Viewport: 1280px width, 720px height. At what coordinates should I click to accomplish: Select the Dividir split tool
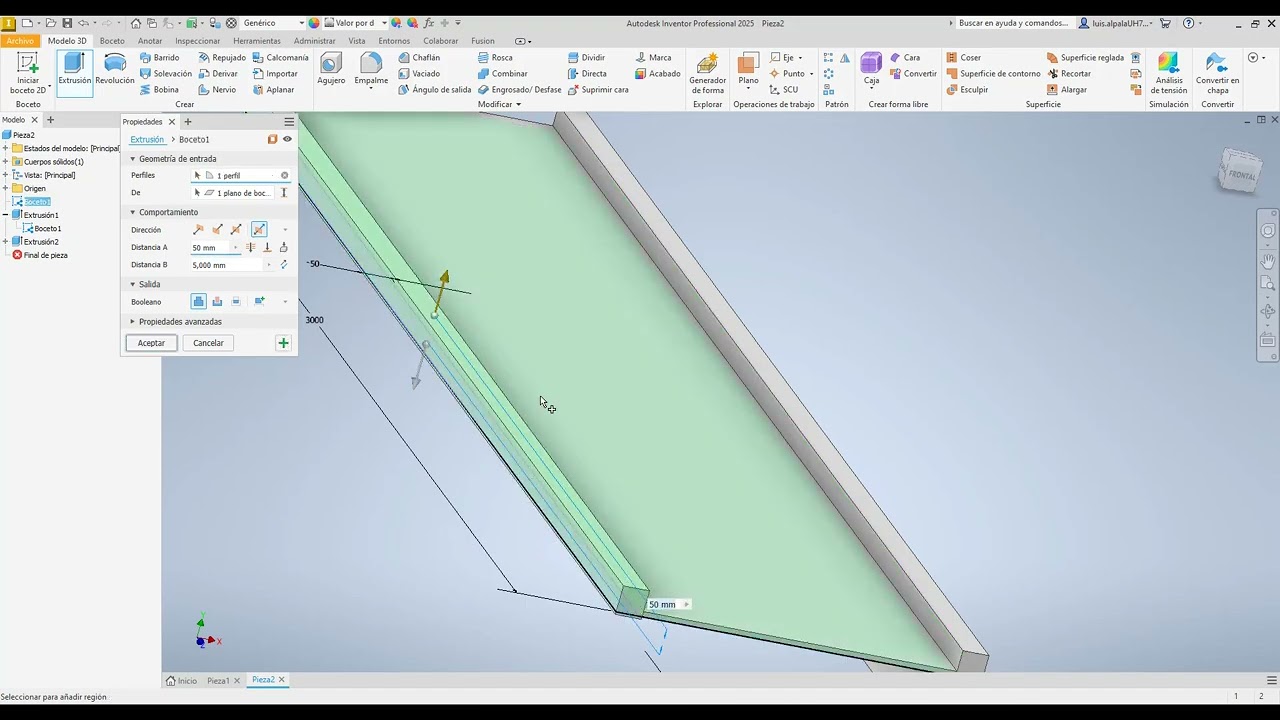(x=586, y=58)
